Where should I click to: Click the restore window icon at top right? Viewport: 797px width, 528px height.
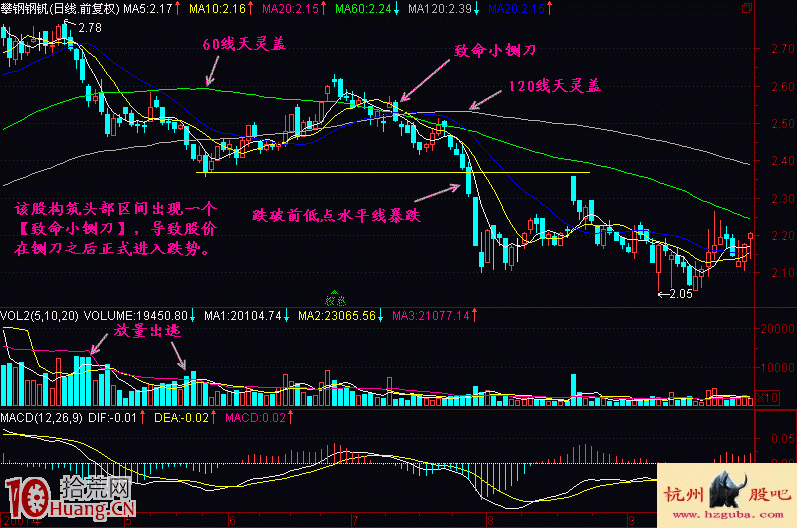pos(747,8)
